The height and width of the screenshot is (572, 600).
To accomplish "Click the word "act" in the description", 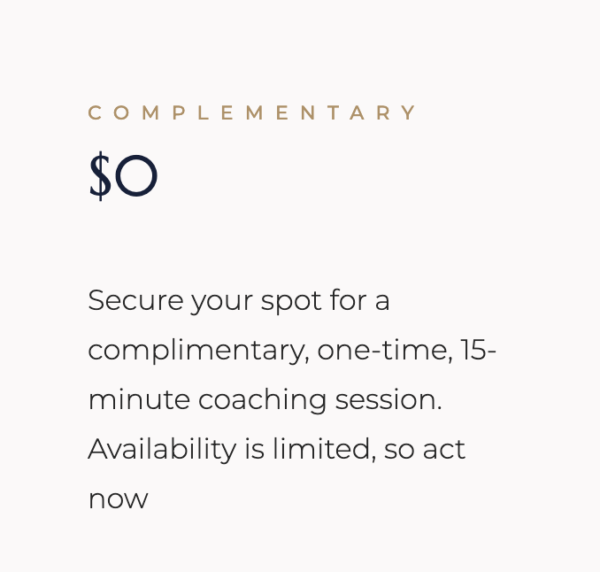I will 443,450.
